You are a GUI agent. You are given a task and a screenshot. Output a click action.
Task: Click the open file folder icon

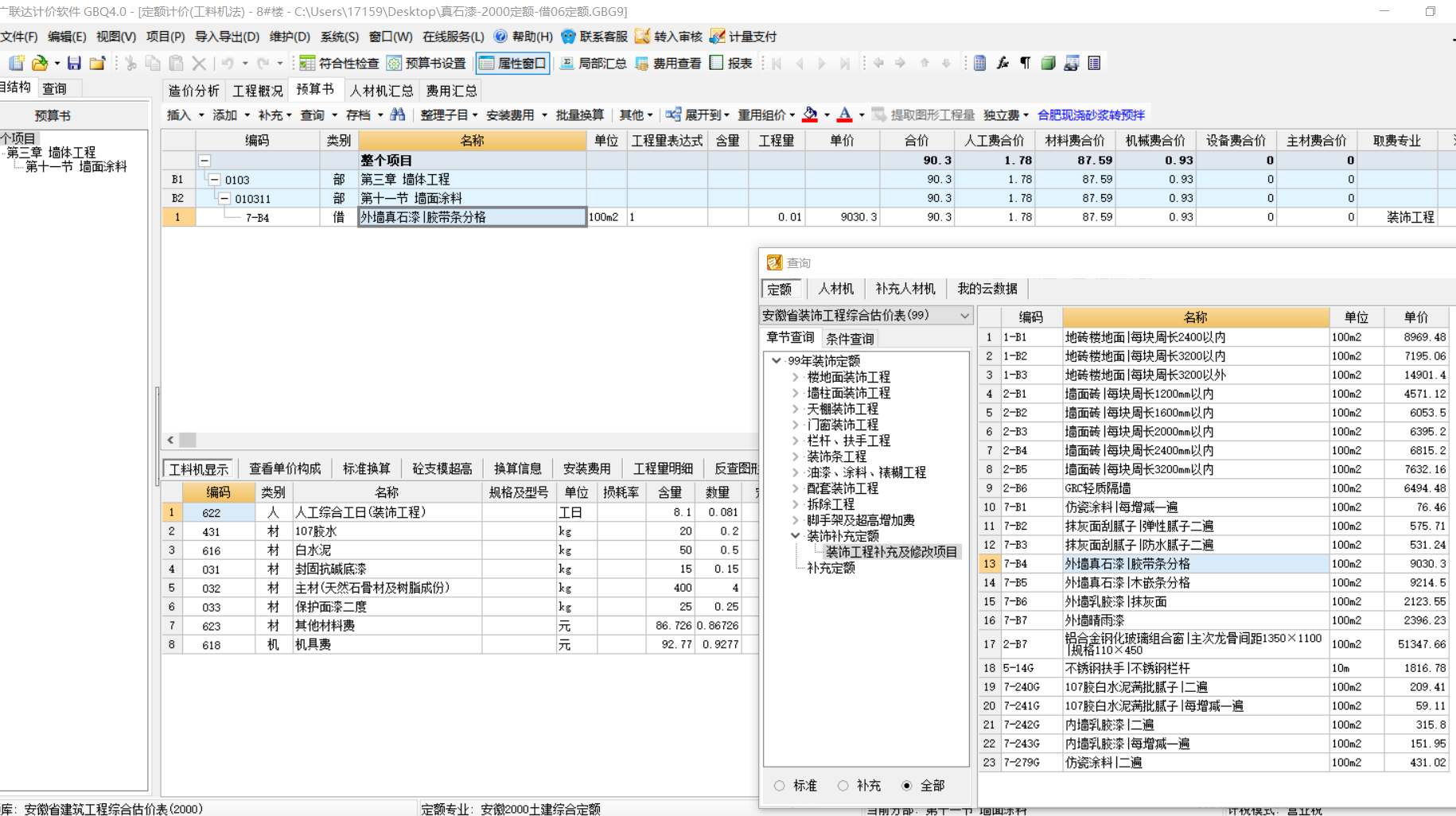pos(39,63)
